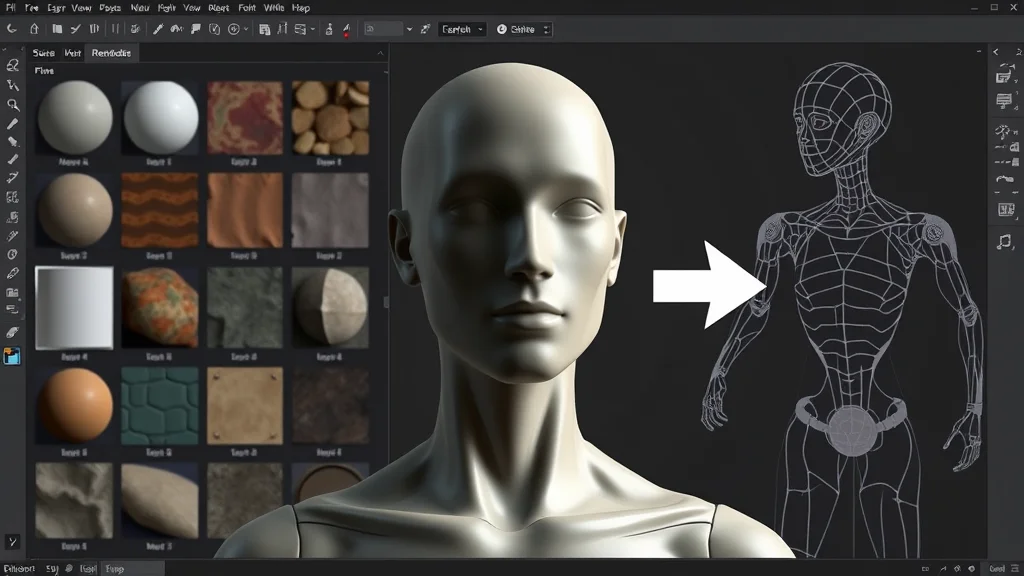This screenshot has height=576, width=1024.
Task: Click the pause bars toolbar icon
Action: [115, 29]
